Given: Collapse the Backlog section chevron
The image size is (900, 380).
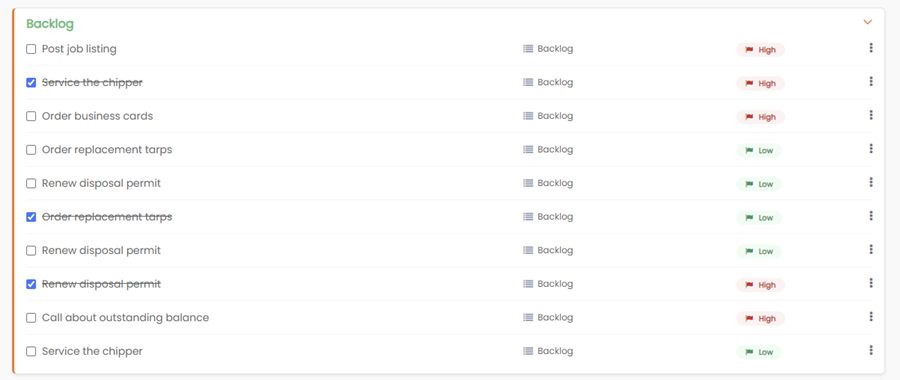Looking at the screenshot, I should click(867, 22).
